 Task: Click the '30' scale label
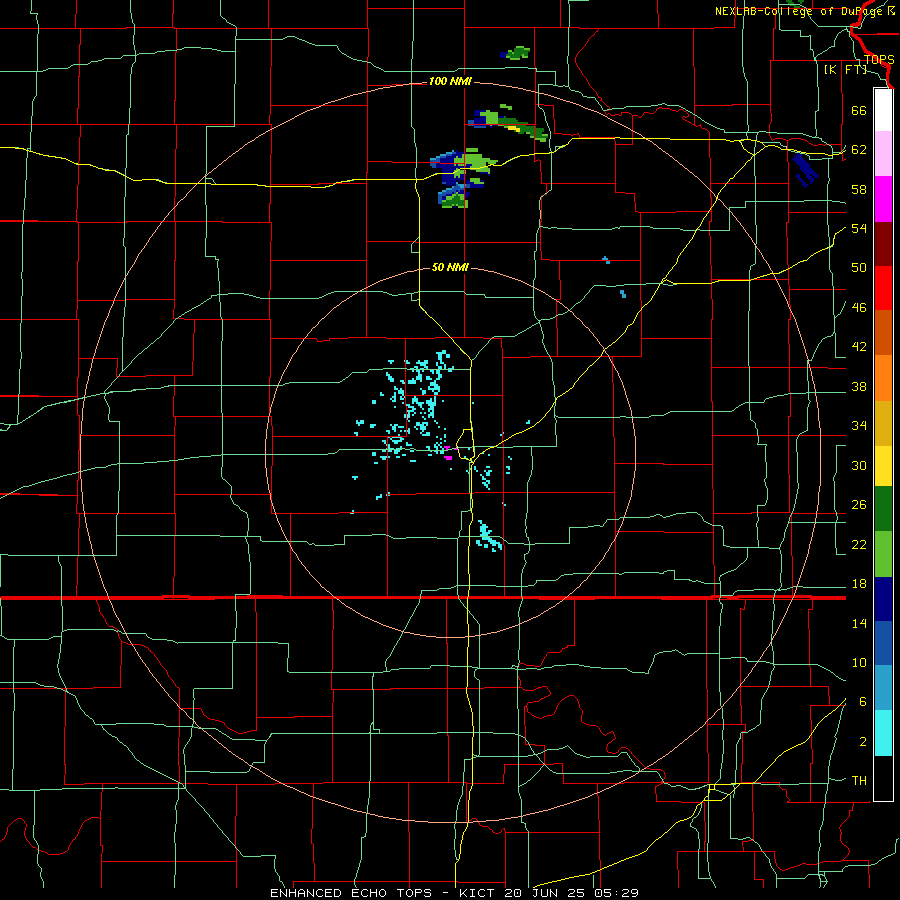[859, 465]
